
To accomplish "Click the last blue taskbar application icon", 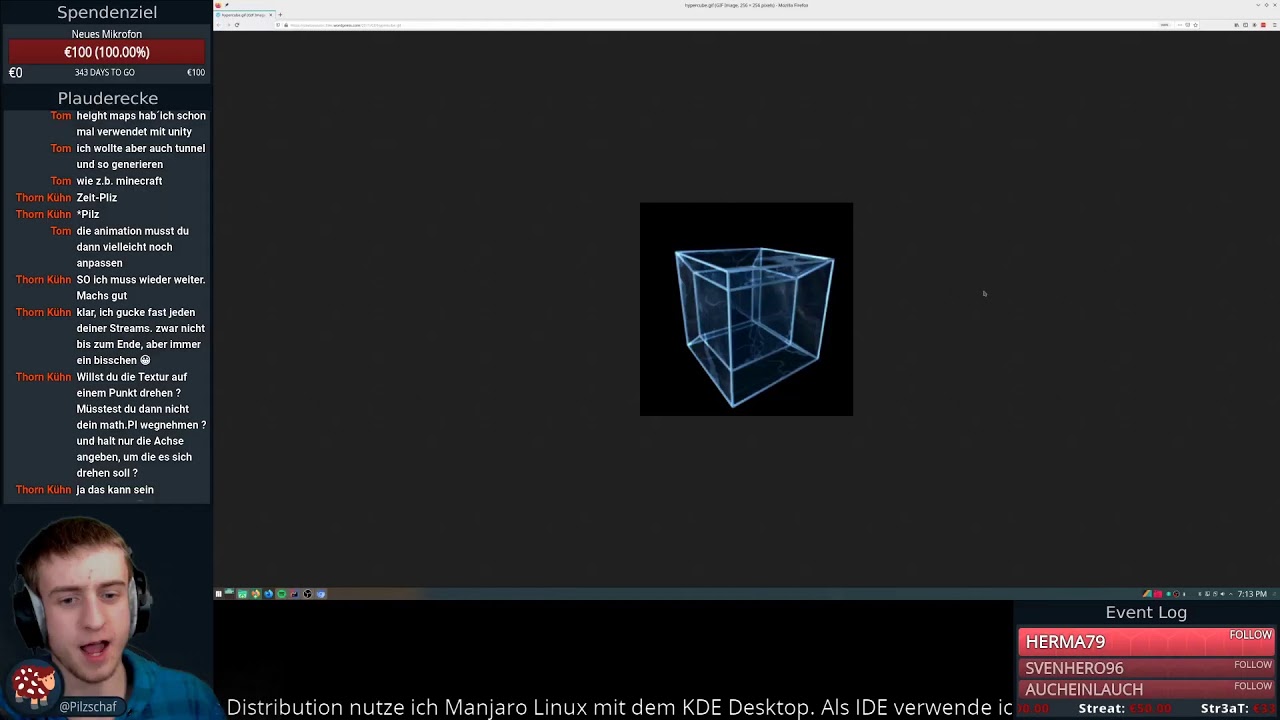I will pyautogui.click(x=321, y=594).
